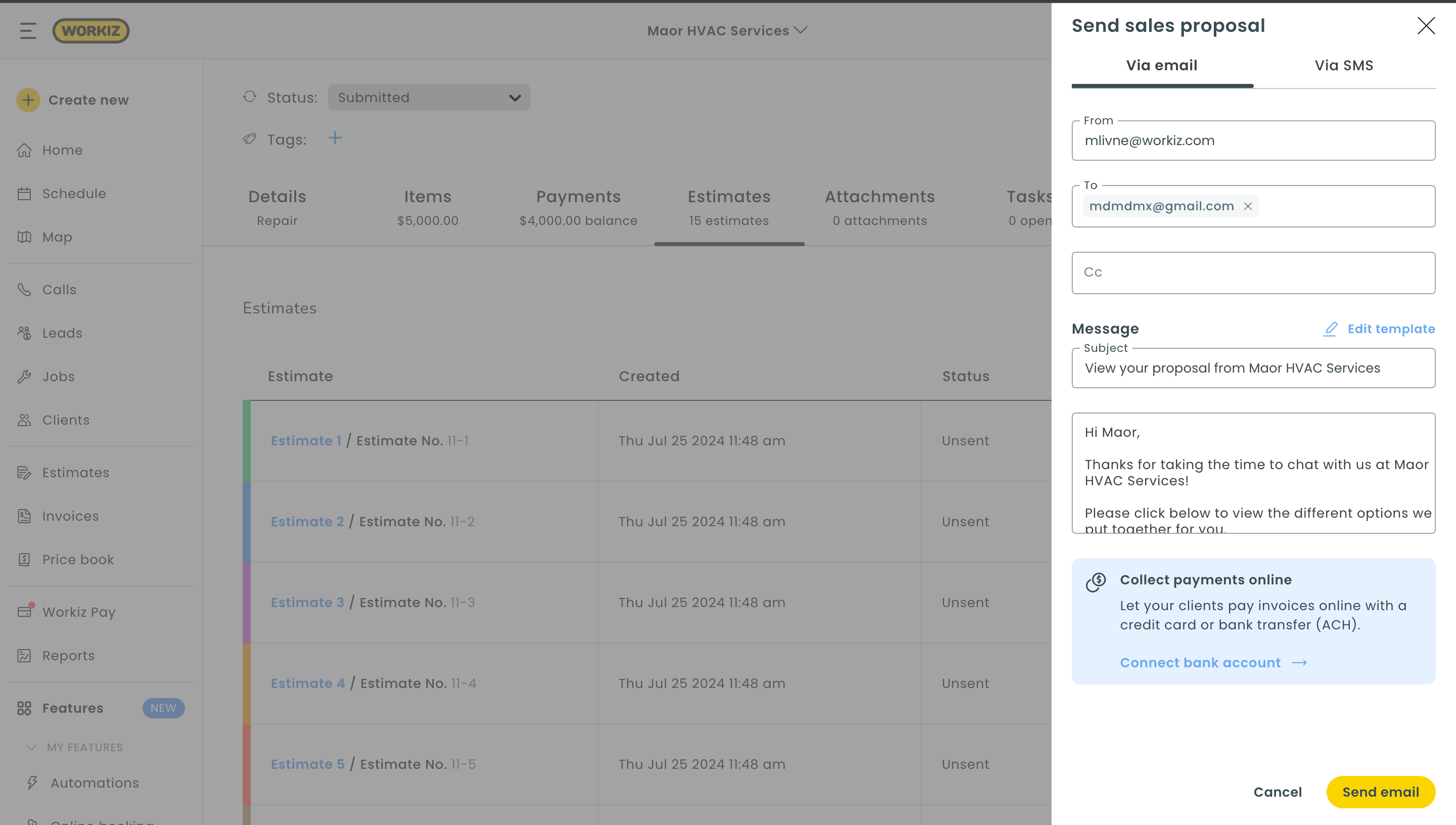Open the Status Submitted dropdown

click(429, 98)
